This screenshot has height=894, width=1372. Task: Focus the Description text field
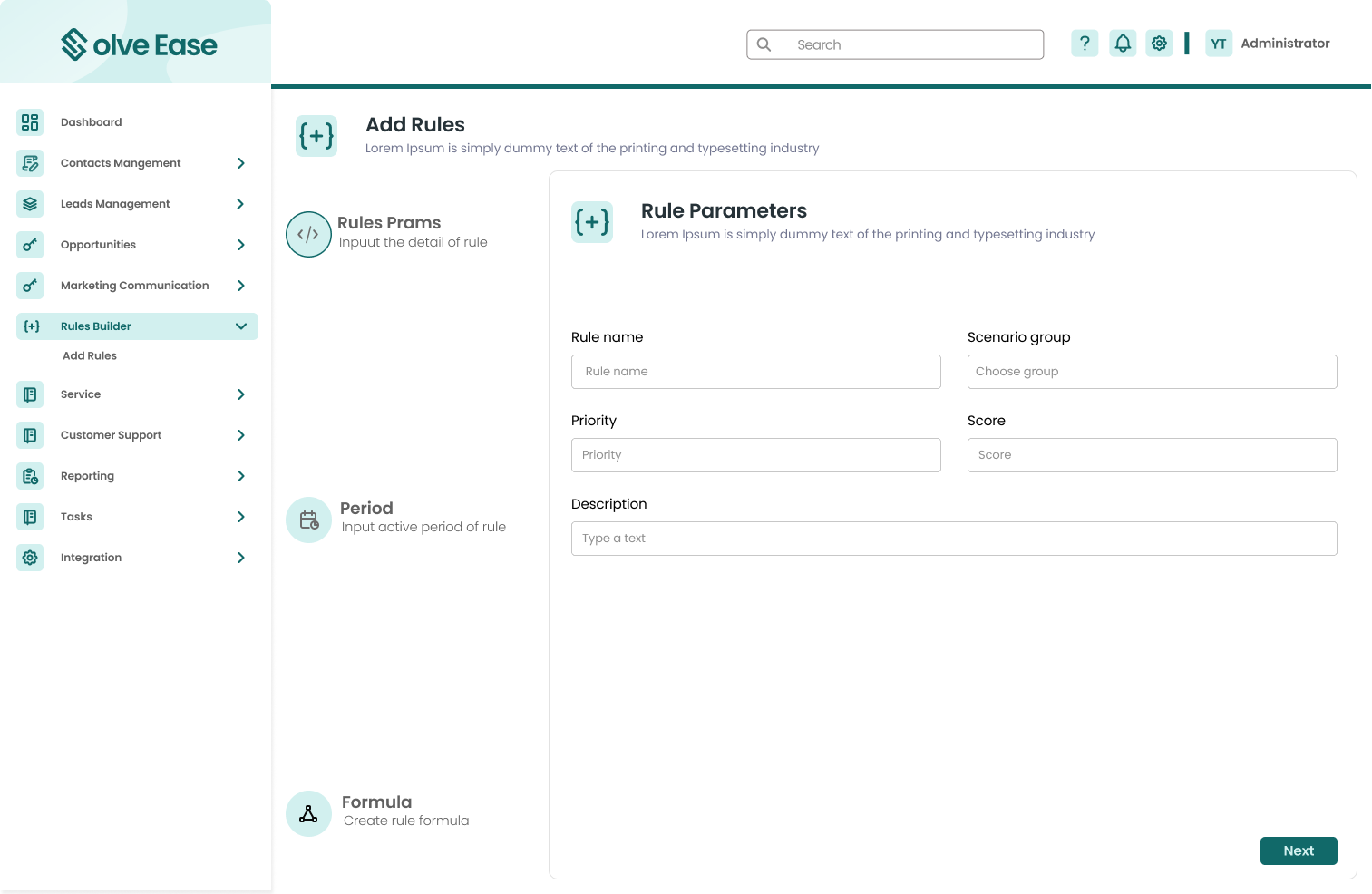click(954, 539)
